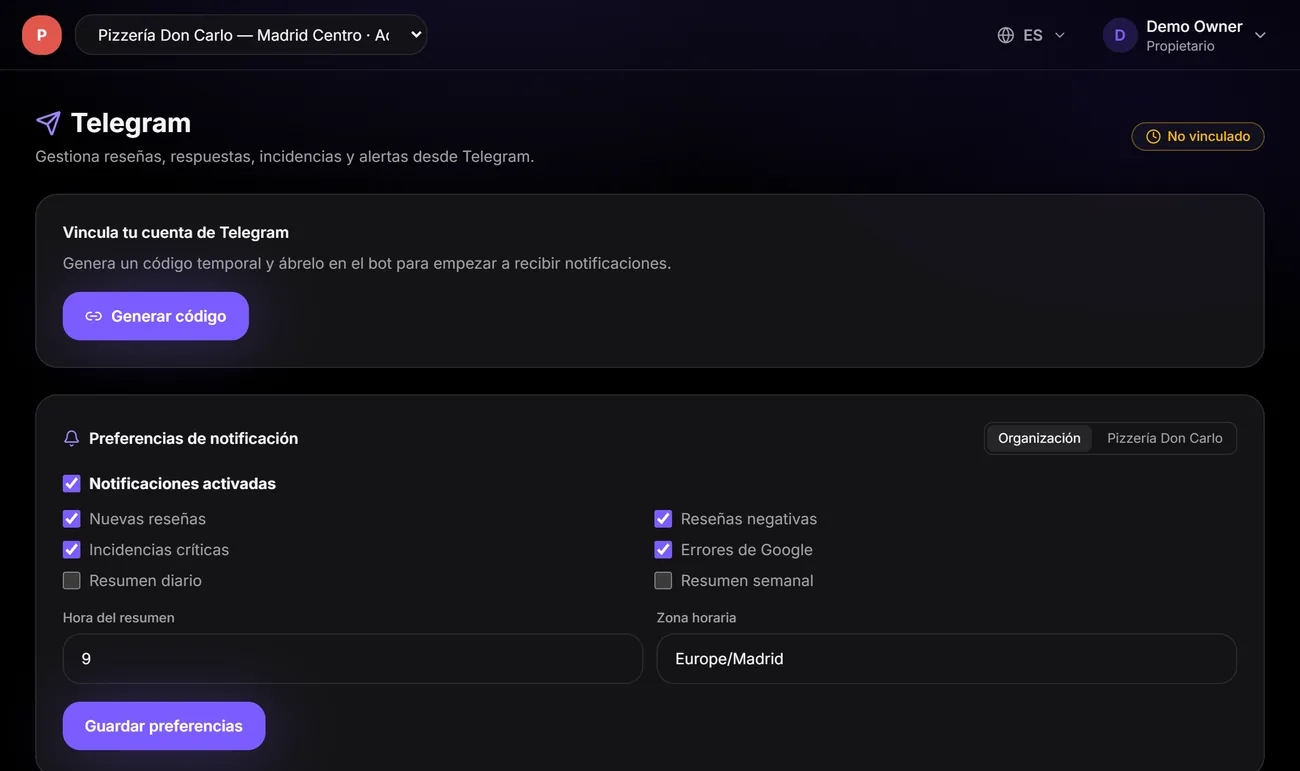The height and width of the screenshot is (771, 1300).
Task: Click the Demo Owner avatar circle
Action: (x=1120, y=35)
